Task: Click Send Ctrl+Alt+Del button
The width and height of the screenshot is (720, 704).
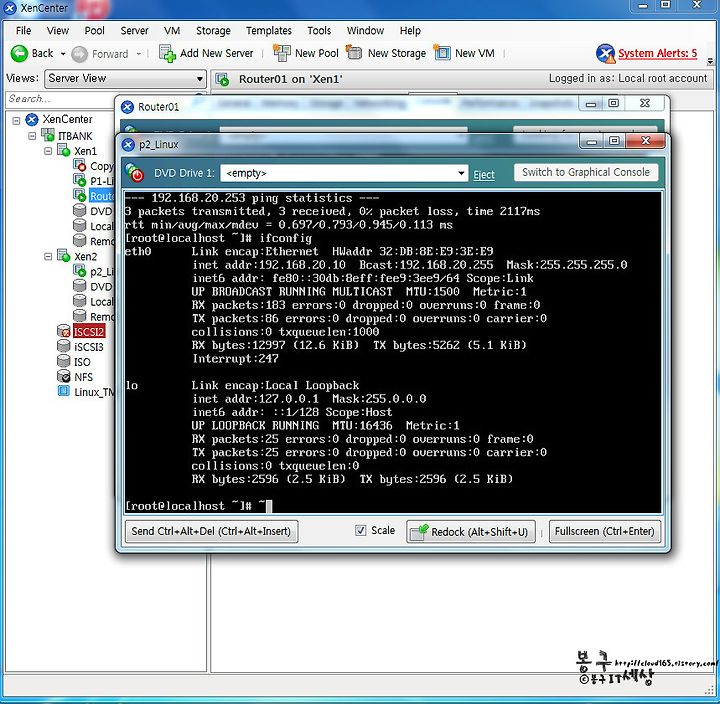Action: coord(211,531)
